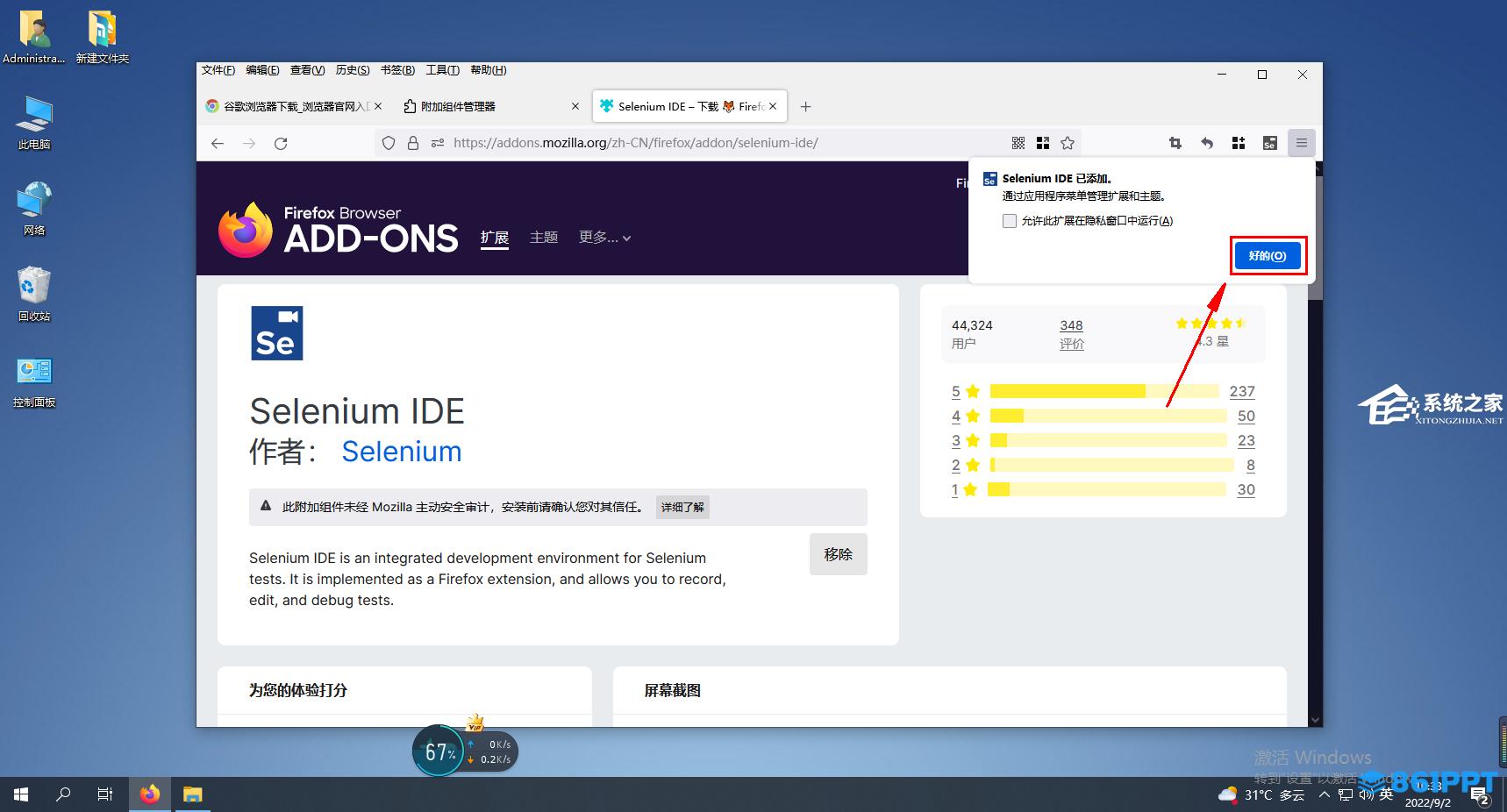
Task: Open Task View on the taskbar
Action: (x=105, y=794)
